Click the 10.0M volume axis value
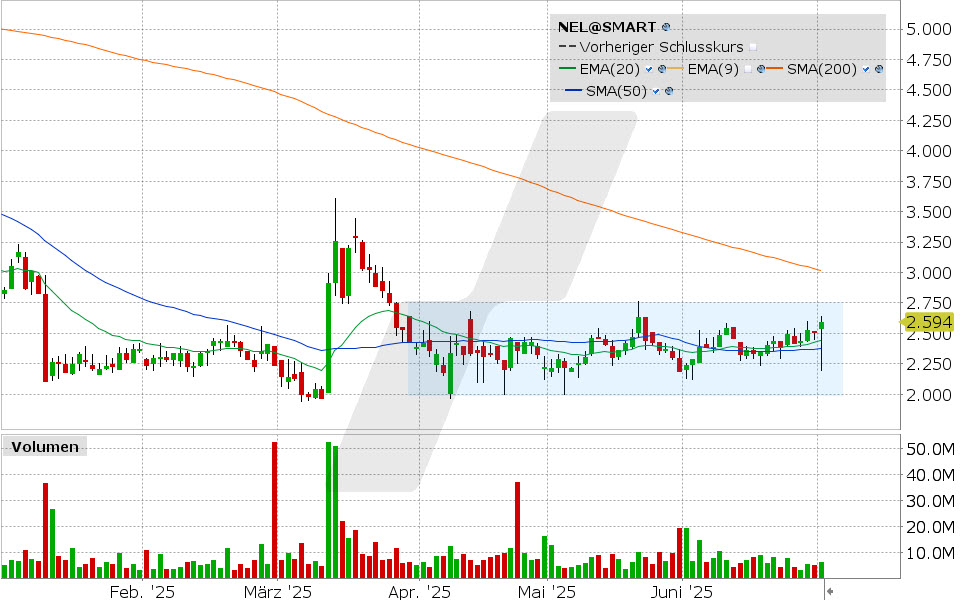960x600 pixels. coord(930,553)
